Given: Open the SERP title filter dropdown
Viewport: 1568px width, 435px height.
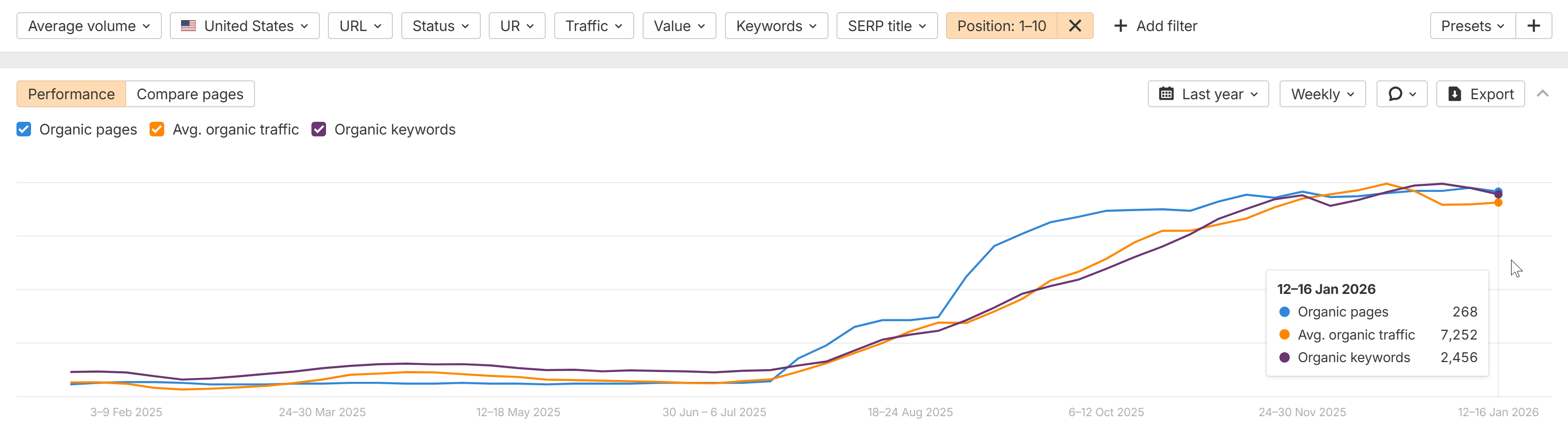Looking at the screenshot, I should click(886, 26).
